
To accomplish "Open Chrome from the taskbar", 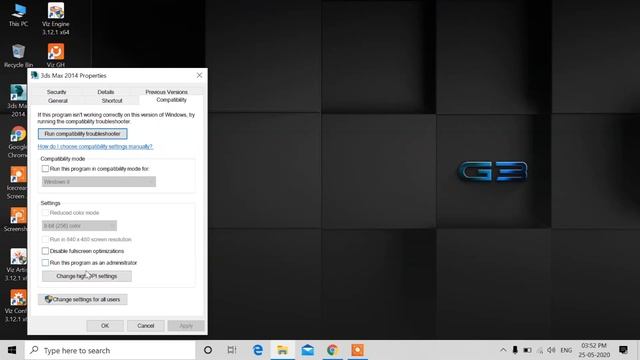I will 332,350.
